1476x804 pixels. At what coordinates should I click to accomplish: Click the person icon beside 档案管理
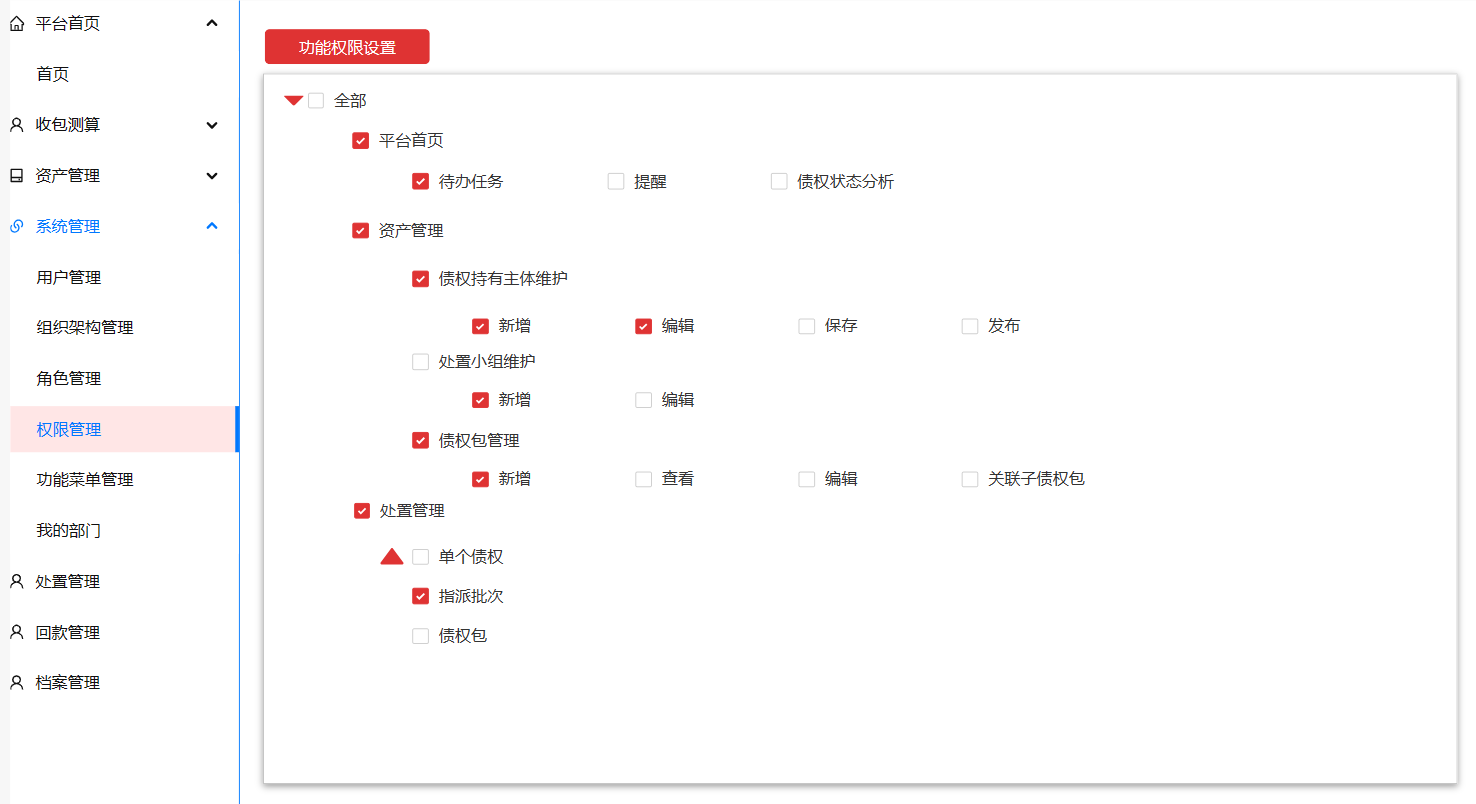(x=16, y=683)
